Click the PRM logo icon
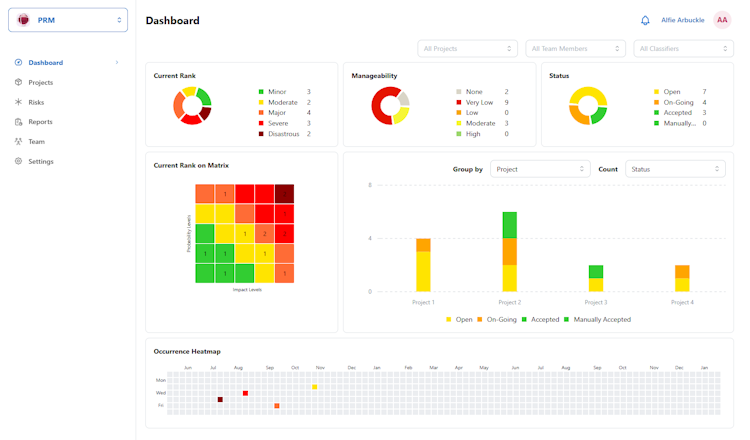This screenshot has height=440, width=750. pyautogui.click(x=23, y=20)
